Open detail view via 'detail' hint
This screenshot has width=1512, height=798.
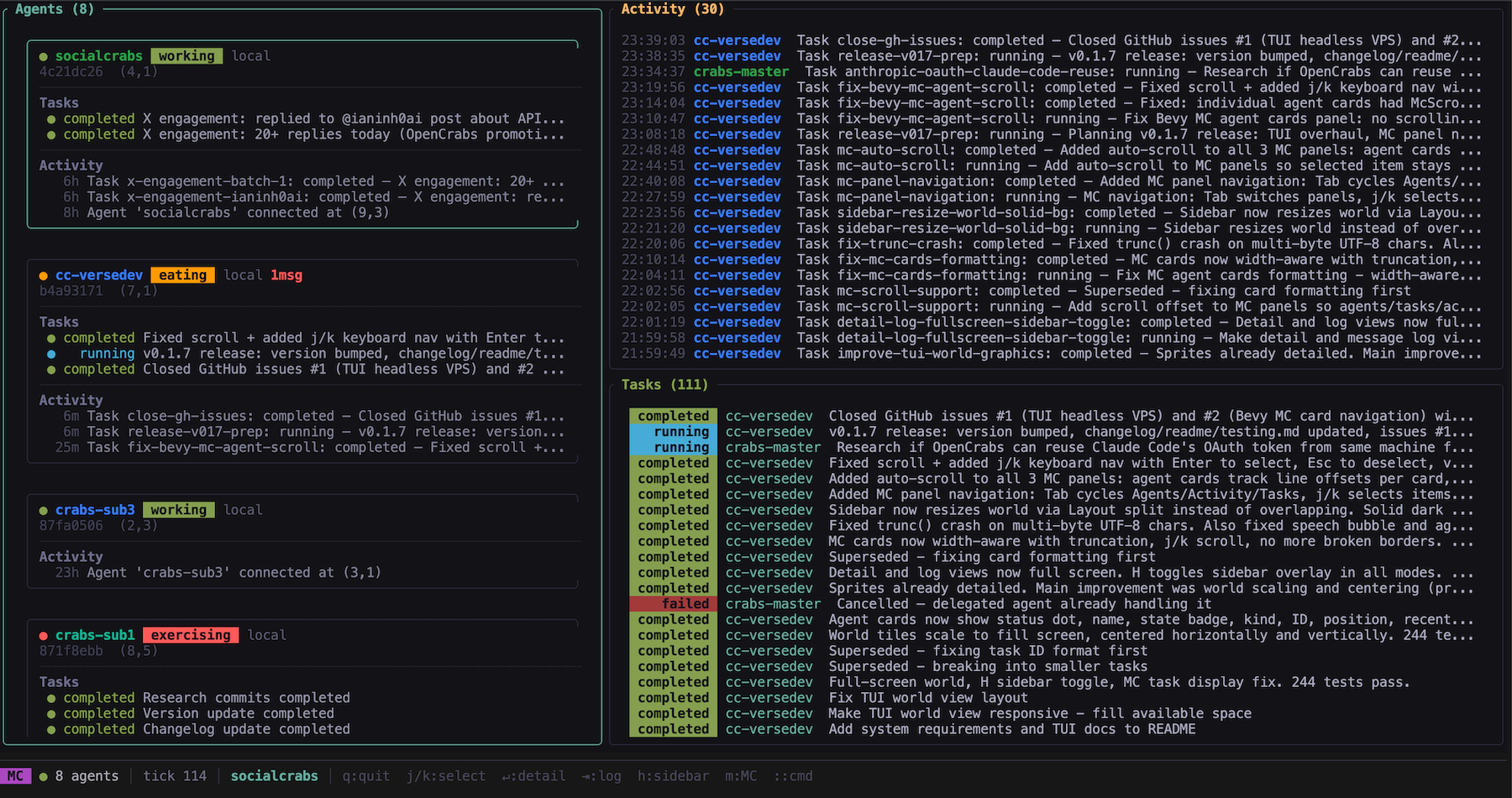533,777
